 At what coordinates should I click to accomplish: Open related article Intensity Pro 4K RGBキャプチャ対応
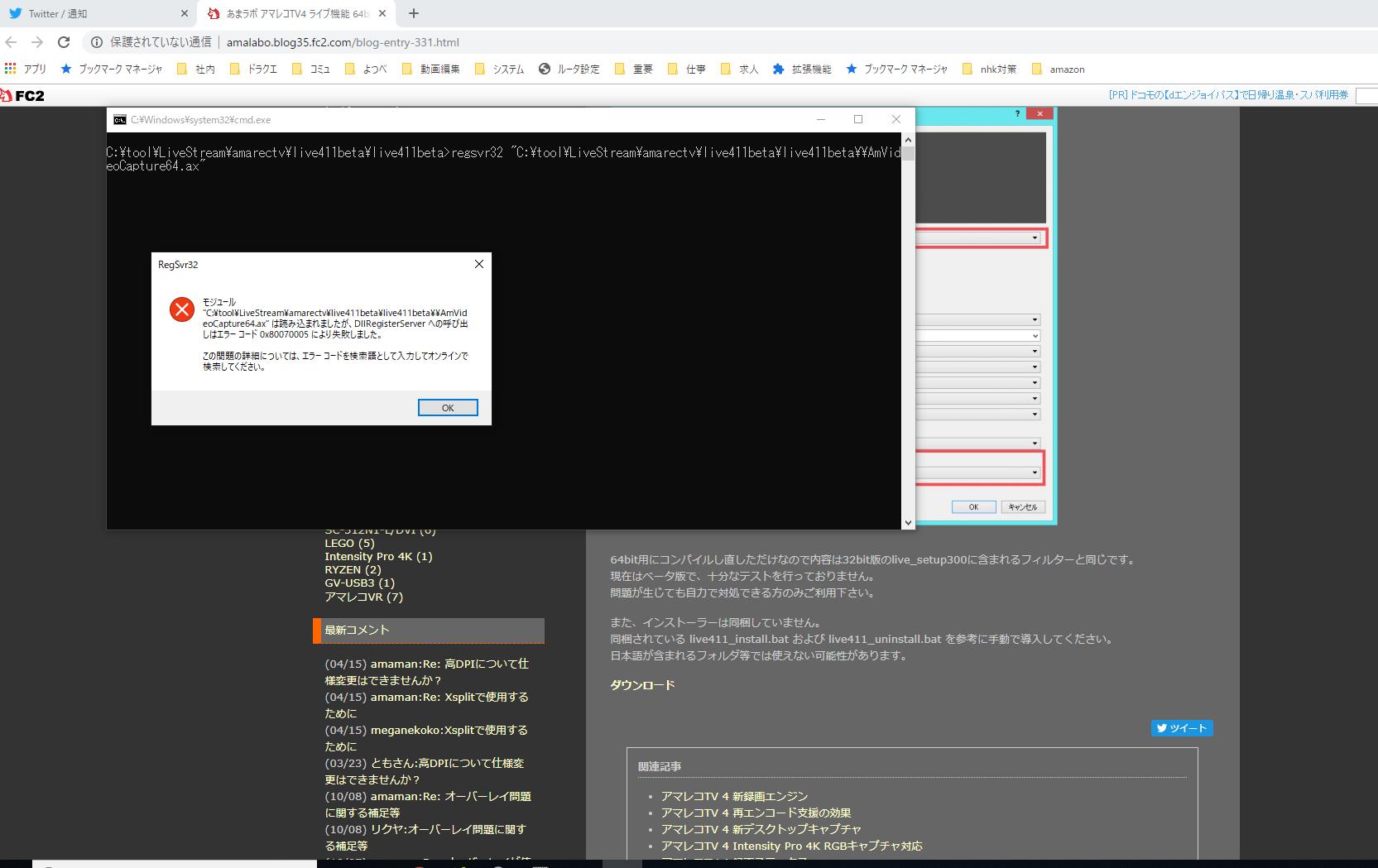click(x=791, y=846)
